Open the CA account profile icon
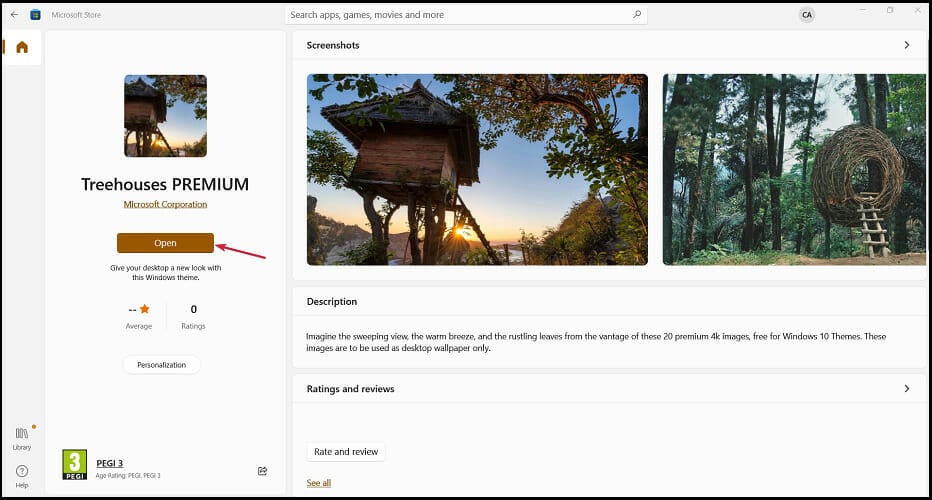Image resolution: width=932 pixels, height=500 pixels. tap(807, 15)
